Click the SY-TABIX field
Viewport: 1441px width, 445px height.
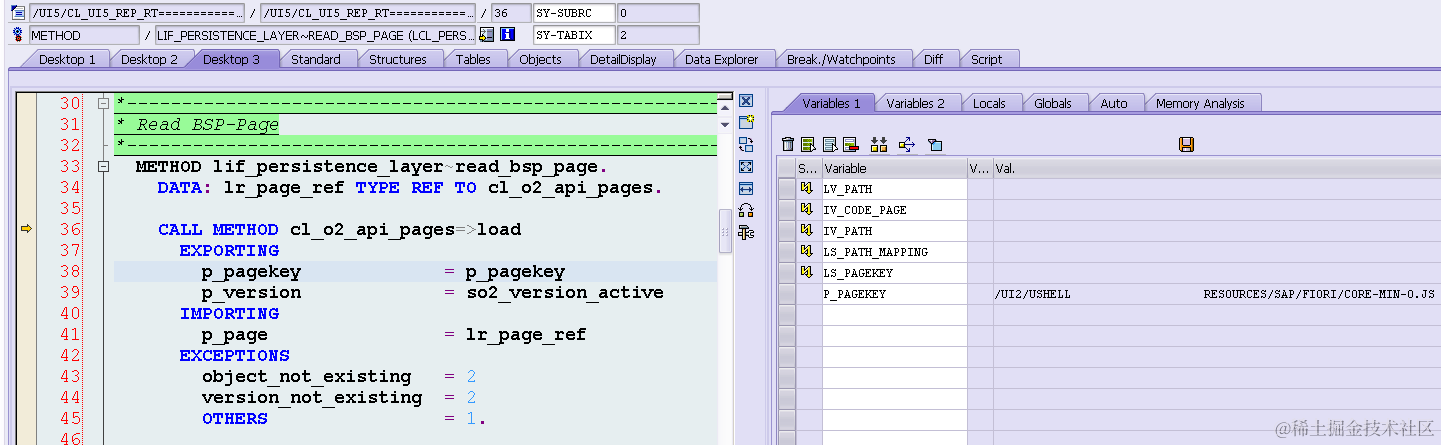pyautogui.click(x=573, y=36)
